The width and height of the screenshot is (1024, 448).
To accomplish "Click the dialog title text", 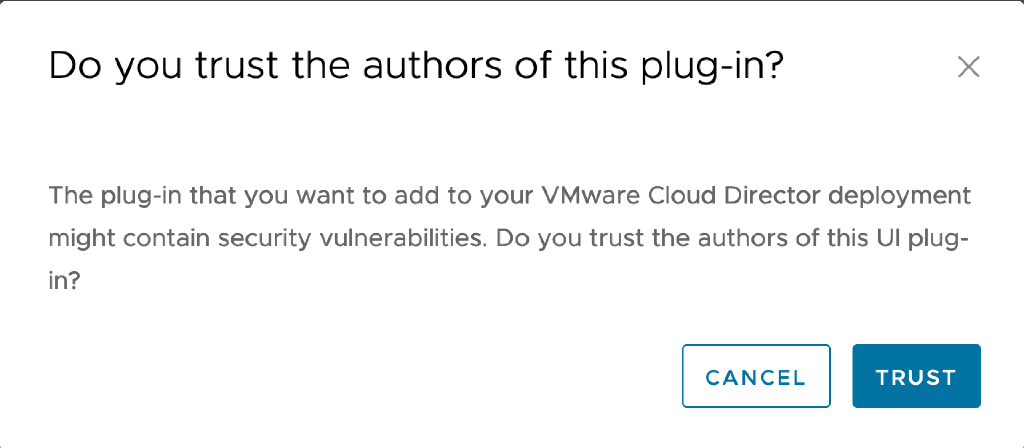I will [416, 67].
